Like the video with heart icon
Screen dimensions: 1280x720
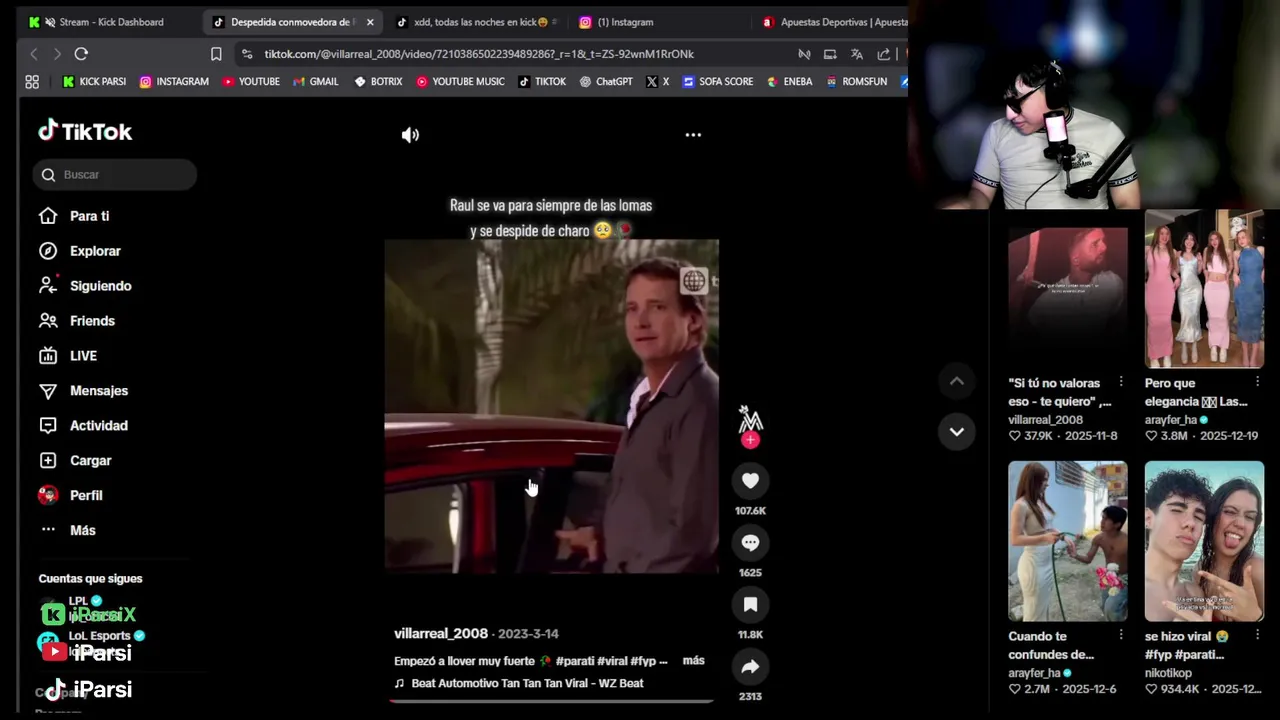750,481
